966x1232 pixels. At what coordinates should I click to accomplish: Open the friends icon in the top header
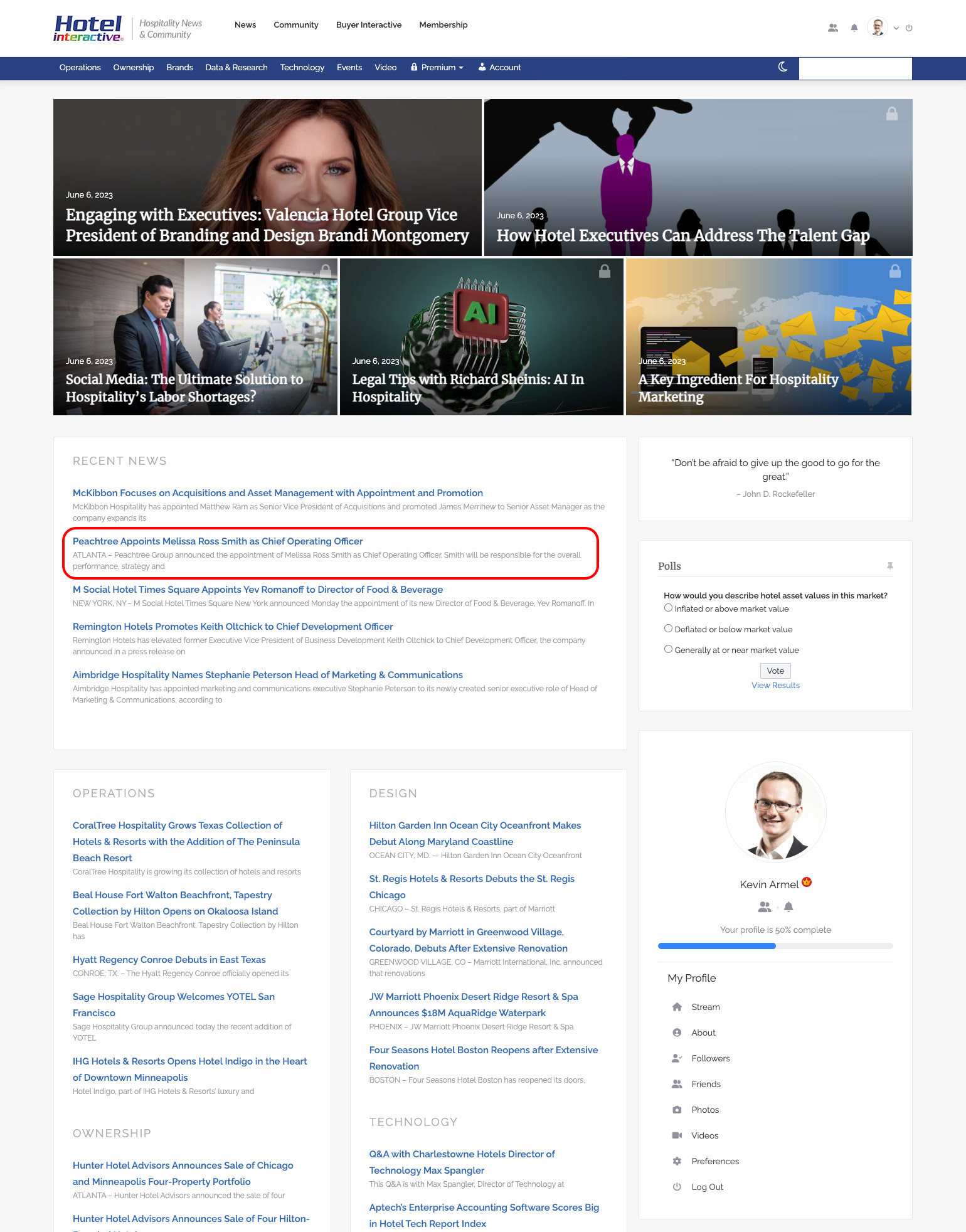(833, 28)
